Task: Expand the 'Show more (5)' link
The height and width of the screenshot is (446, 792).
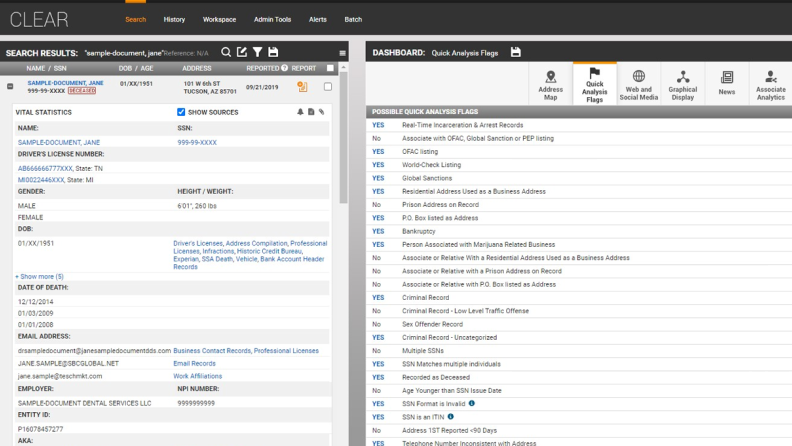Action: (39, 276)
